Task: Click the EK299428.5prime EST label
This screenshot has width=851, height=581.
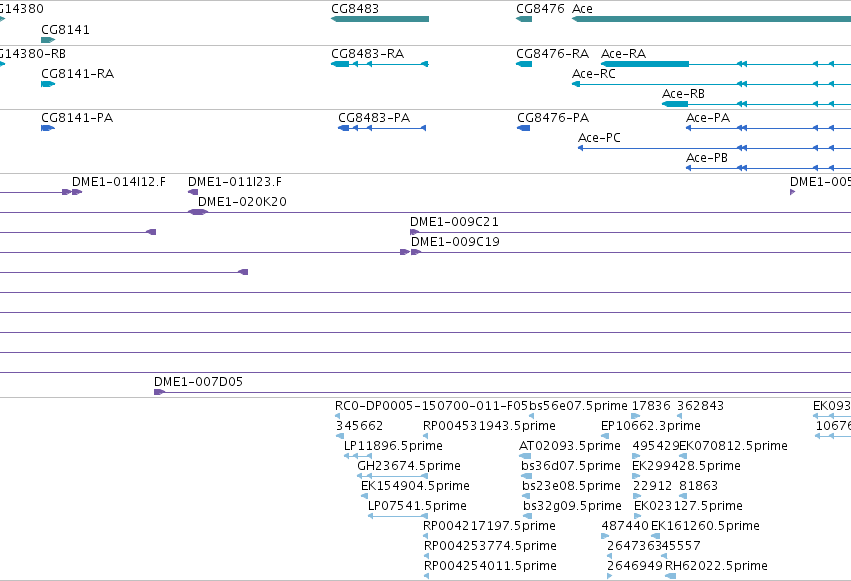Action: click(687, 466)
